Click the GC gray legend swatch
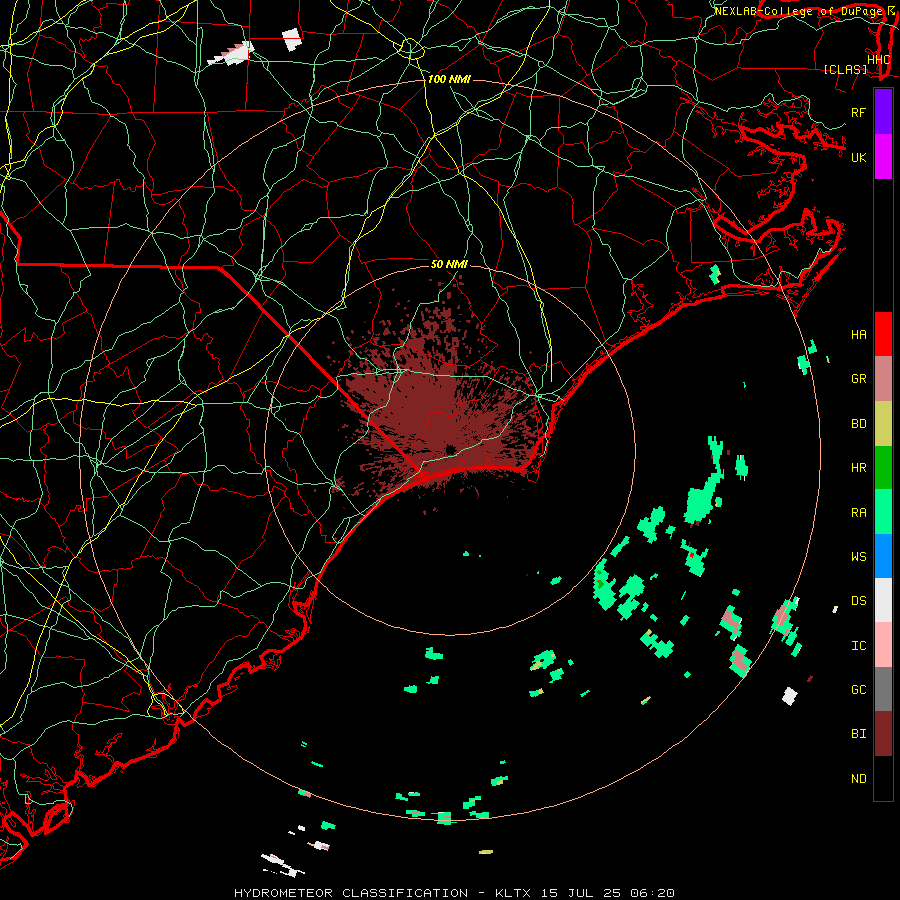The image size is (900, 900). [x=883, y=689]
